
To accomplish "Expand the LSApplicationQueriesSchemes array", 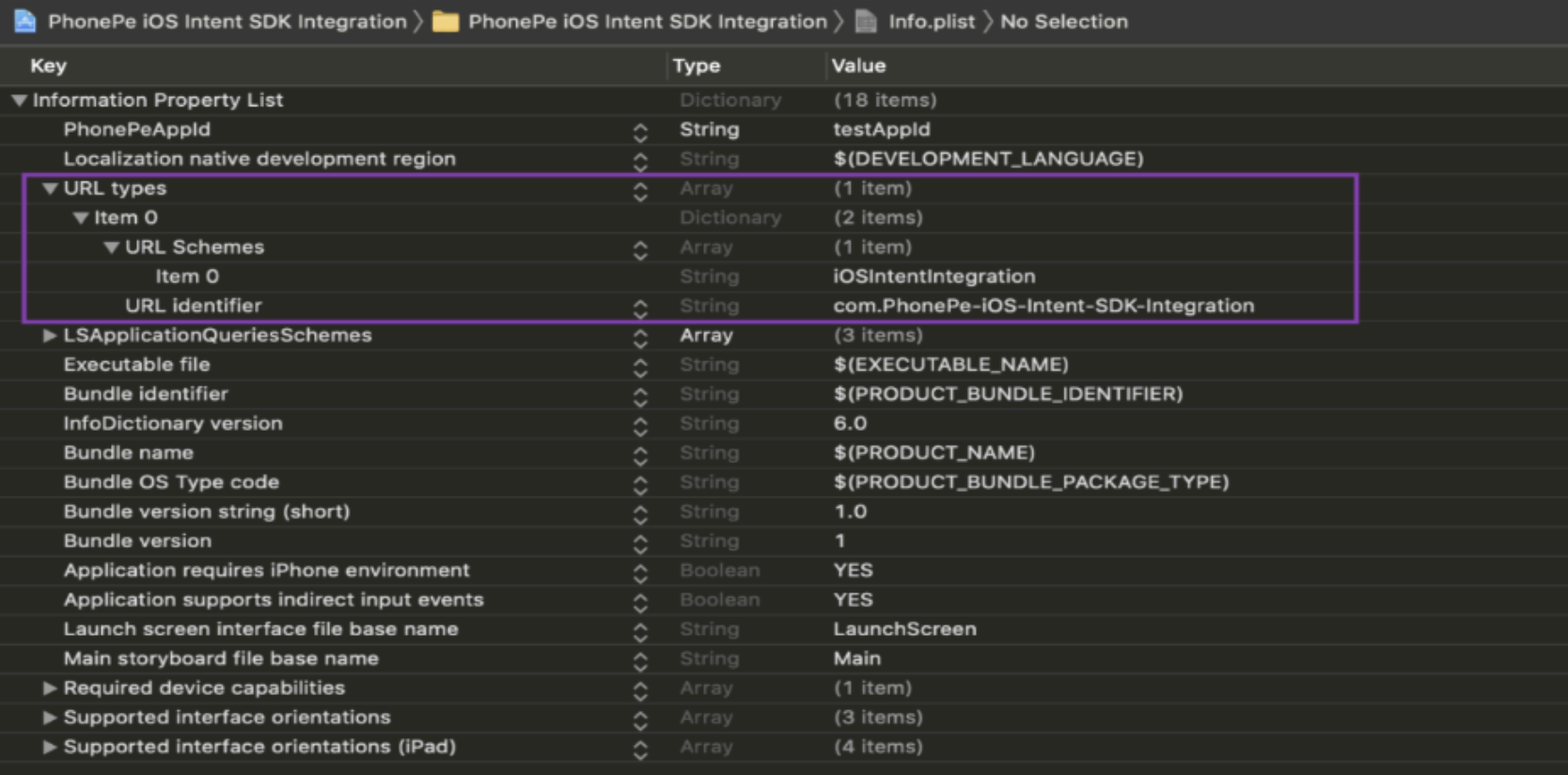I will [x=50, y=336].
